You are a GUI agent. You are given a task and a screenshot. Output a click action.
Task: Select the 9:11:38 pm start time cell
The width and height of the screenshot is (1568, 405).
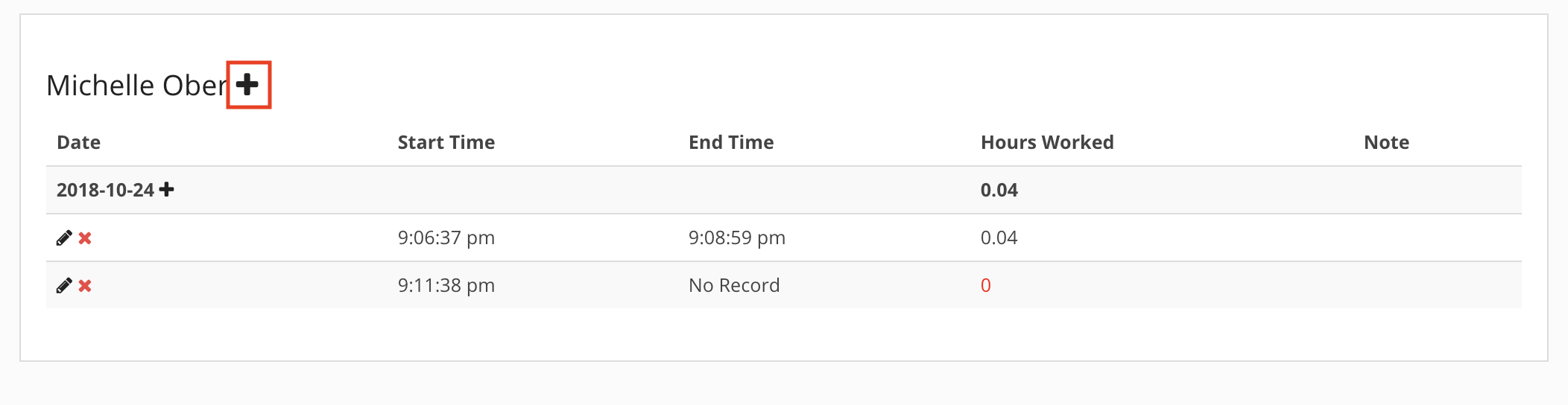click(446, 285)
